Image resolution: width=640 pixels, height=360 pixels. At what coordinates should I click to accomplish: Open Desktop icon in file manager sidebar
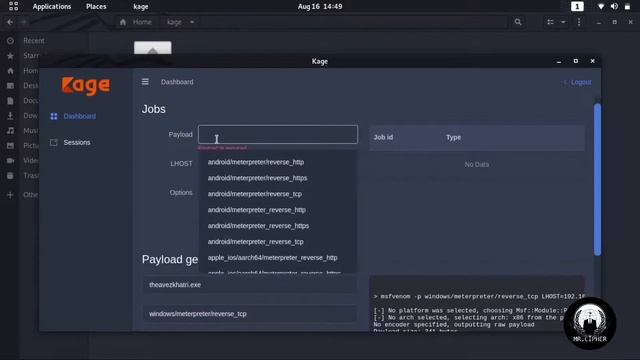[x=10, y=86]
